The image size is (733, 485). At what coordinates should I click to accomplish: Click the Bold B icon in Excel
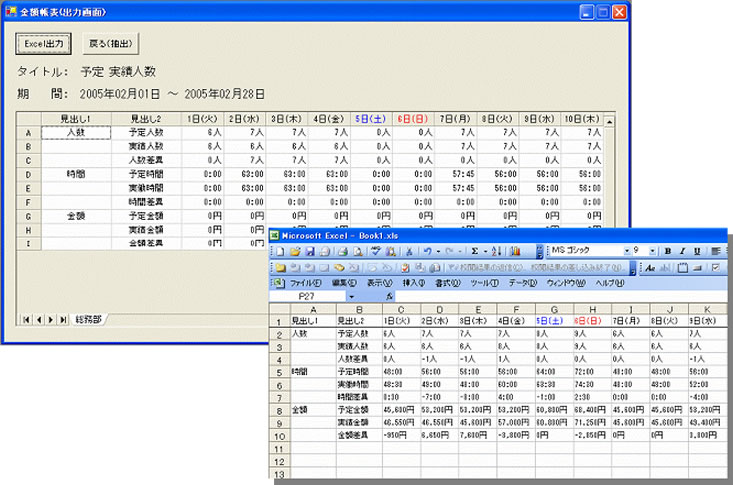click(668, 251)
